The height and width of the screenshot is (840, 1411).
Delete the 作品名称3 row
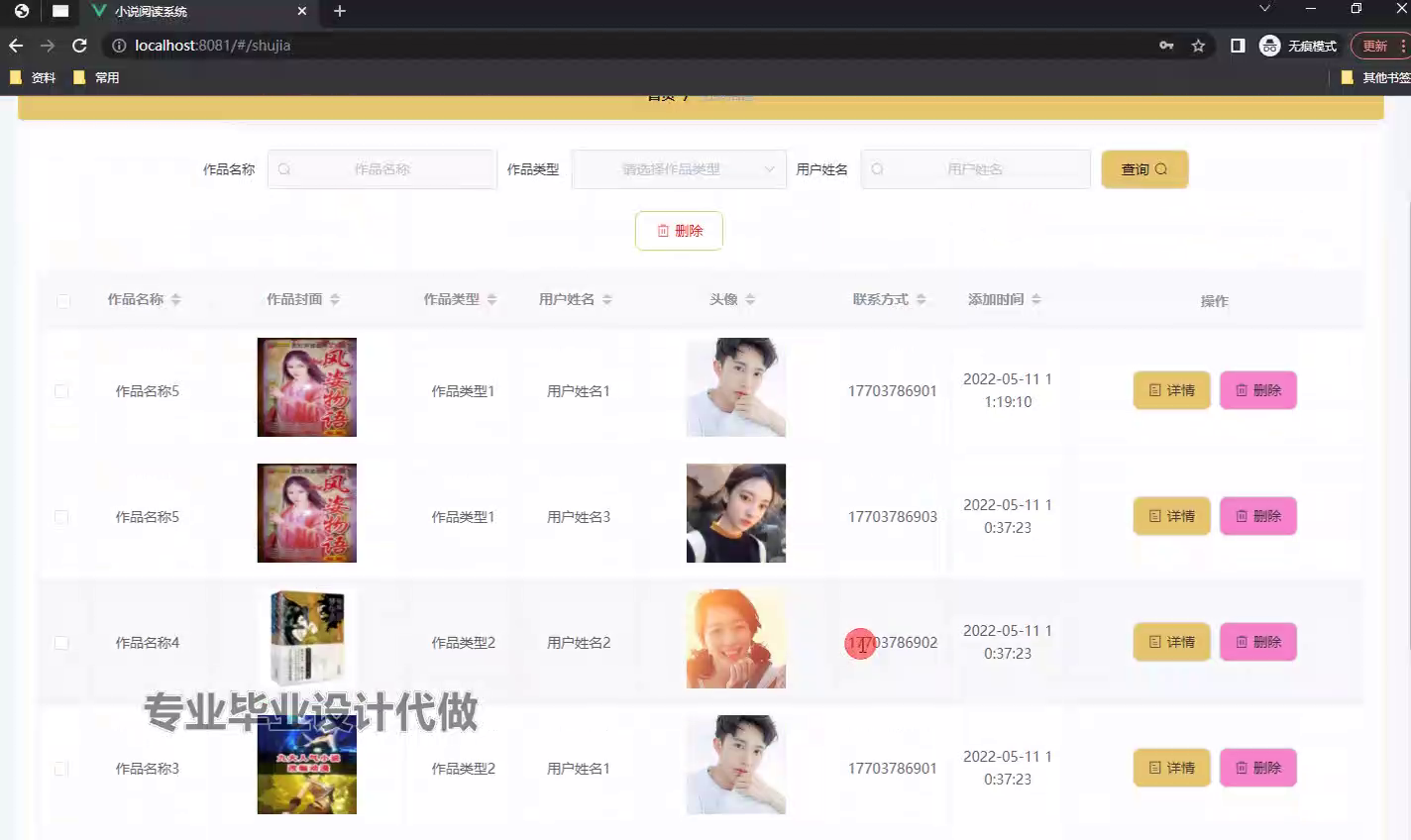click(1258, 768)
